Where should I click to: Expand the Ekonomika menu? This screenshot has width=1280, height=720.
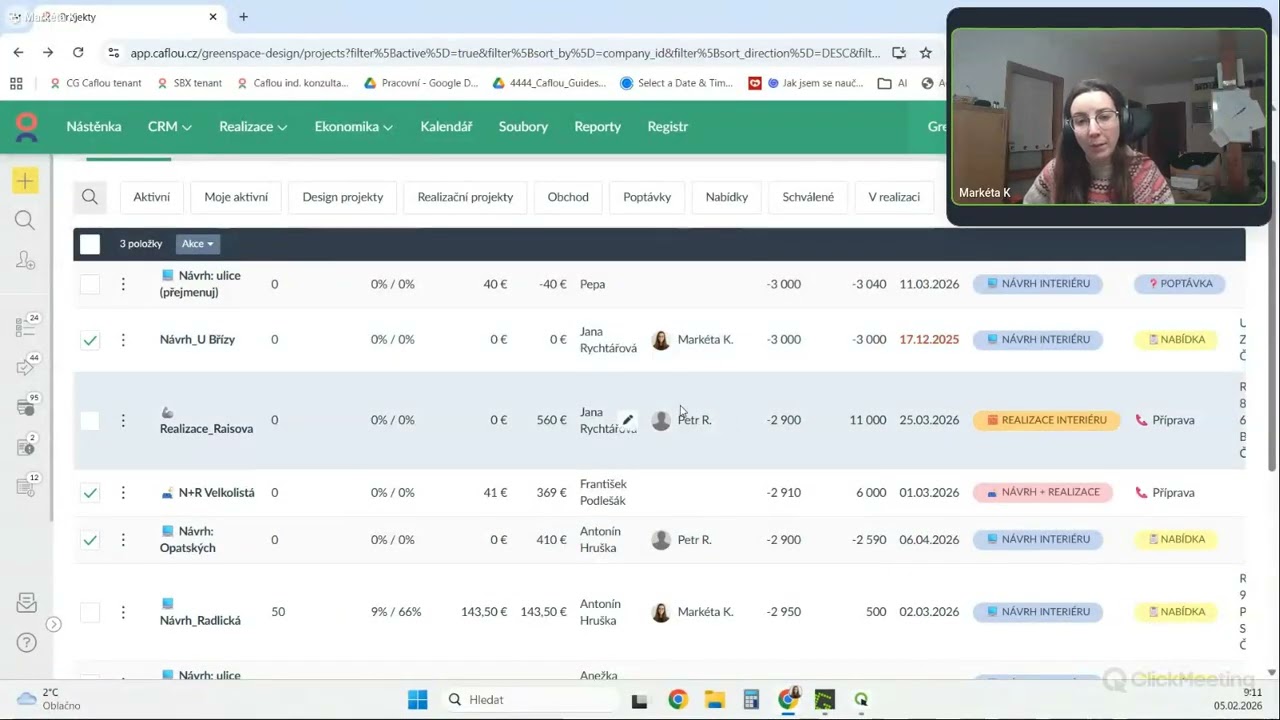[x=353, y=126]
